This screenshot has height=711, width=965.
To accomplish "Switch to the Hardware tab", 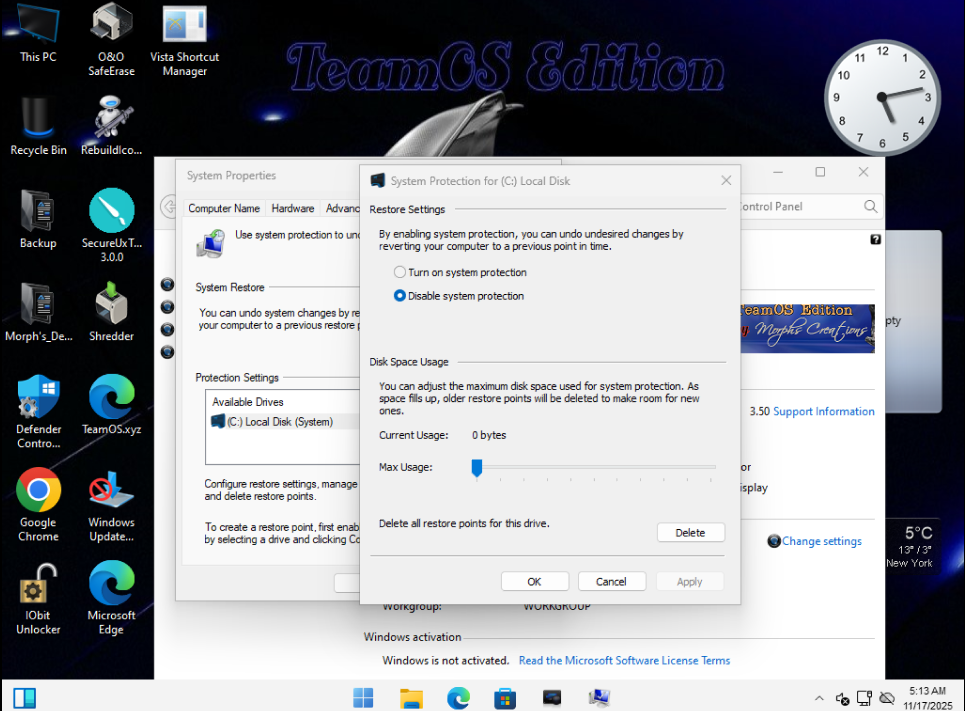I will 292,208.
